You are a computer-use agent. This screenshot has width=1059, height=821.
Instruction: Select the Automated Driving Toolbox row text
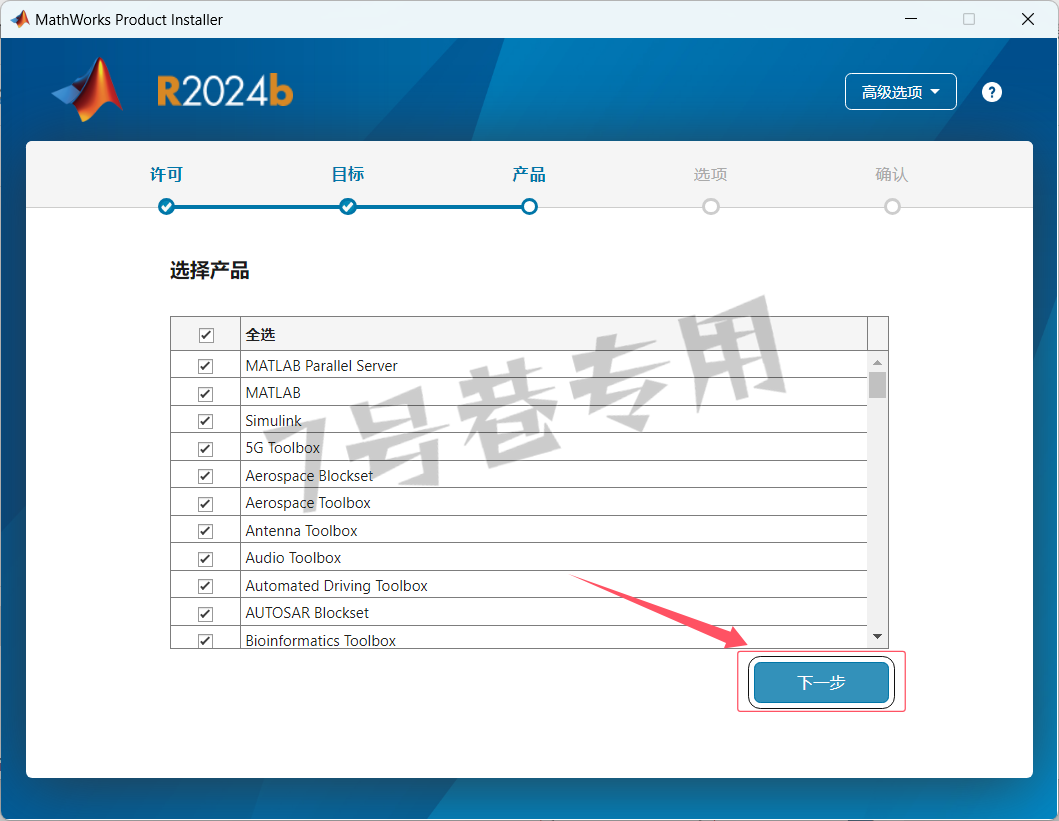[x=336, y=585]
